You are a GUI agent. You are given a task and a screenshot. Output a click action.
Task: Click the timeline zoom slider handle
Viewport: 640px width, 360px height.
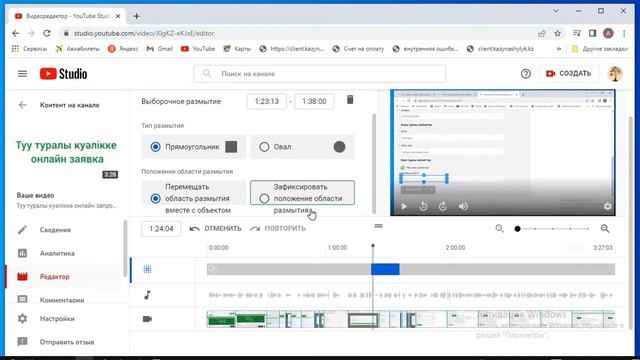(x=517, y=229)
